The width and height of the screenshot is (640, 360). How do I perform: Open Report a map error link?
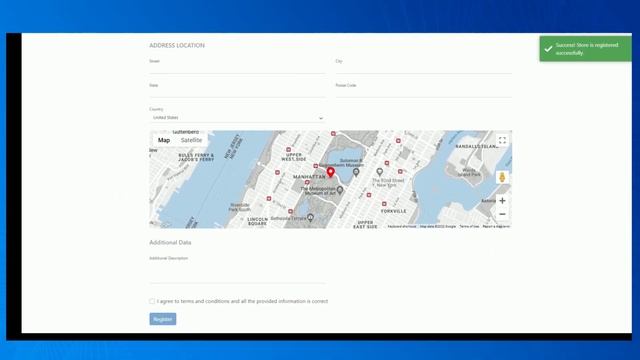tap(496, 226)
